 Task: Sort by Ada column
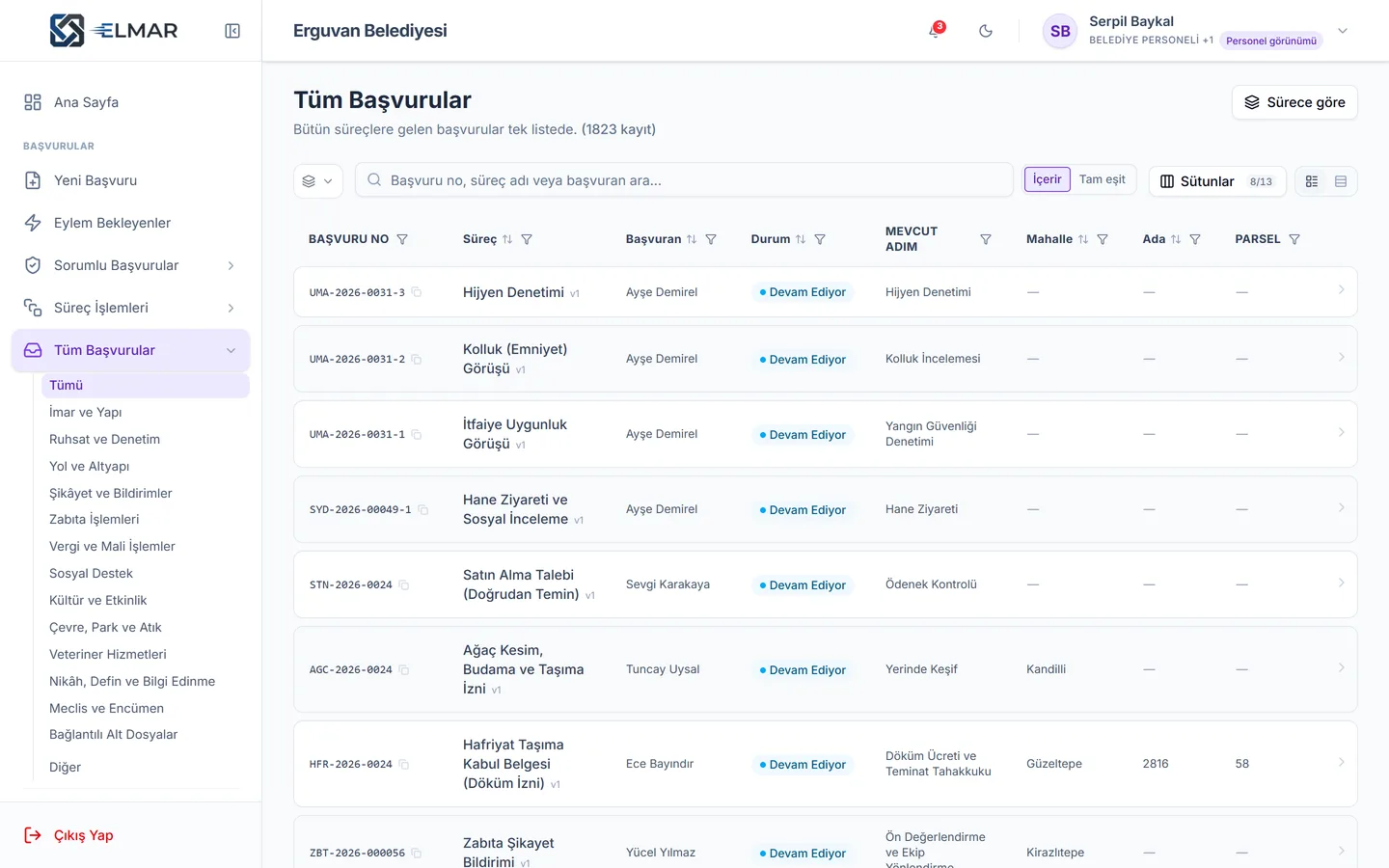pyautogui.click(x=1176, y=239)
